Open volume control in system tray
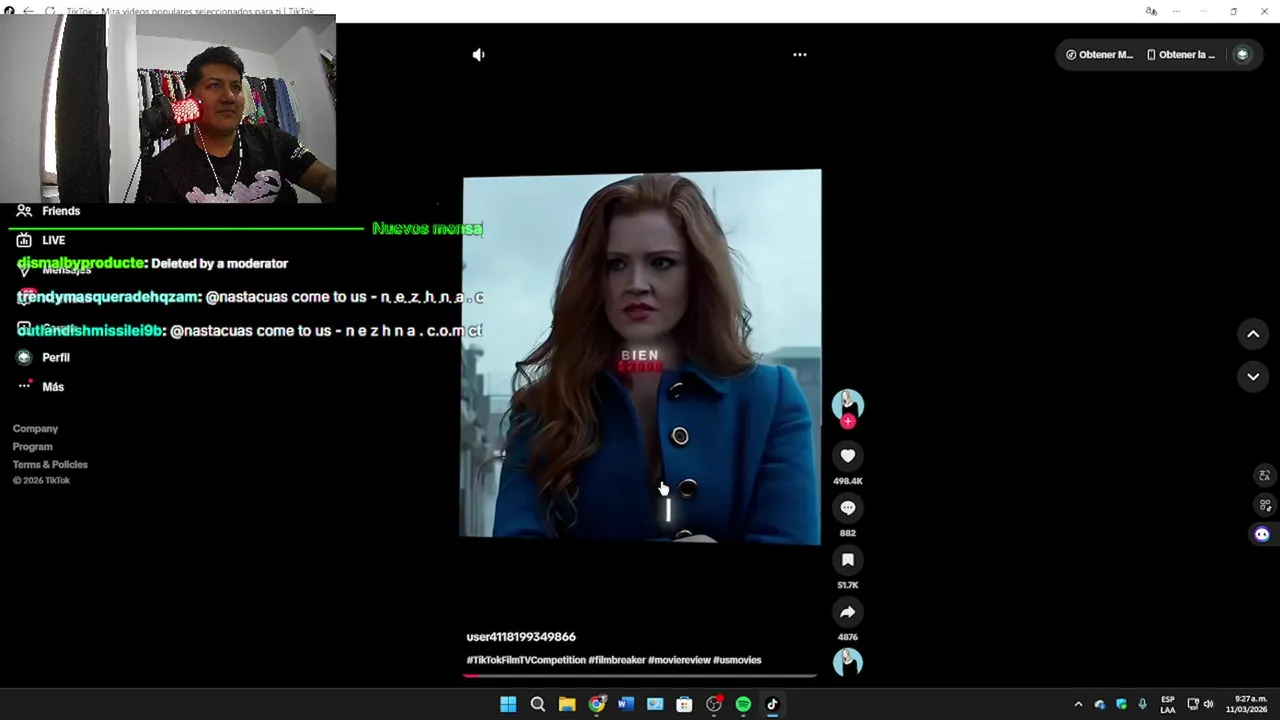 click(1208, 704)
